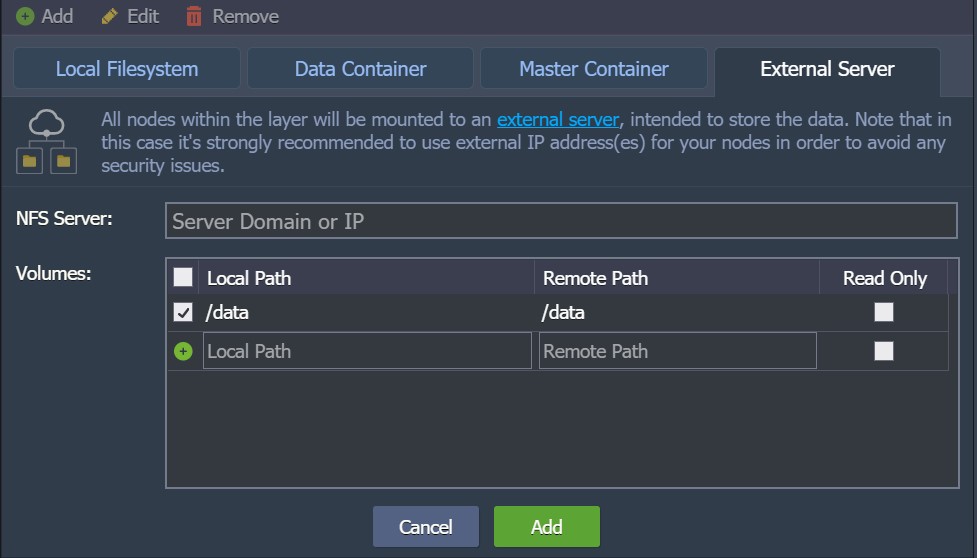The height and width of the screenshot is (558, 977).
Task: Click the pencil Edit icon in toolbar
Action: [110, 16]
